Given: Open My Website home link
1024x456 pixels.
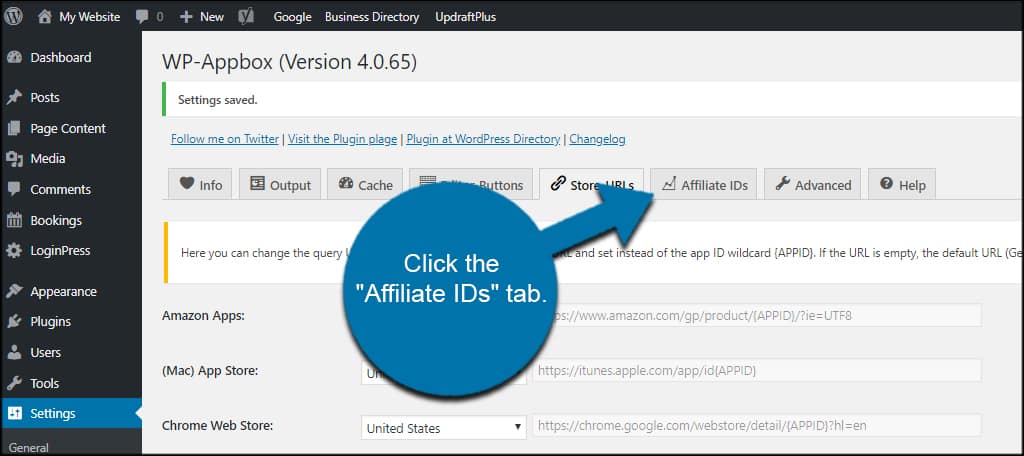Looking at the screenshot, I should [x=79, y=17].
